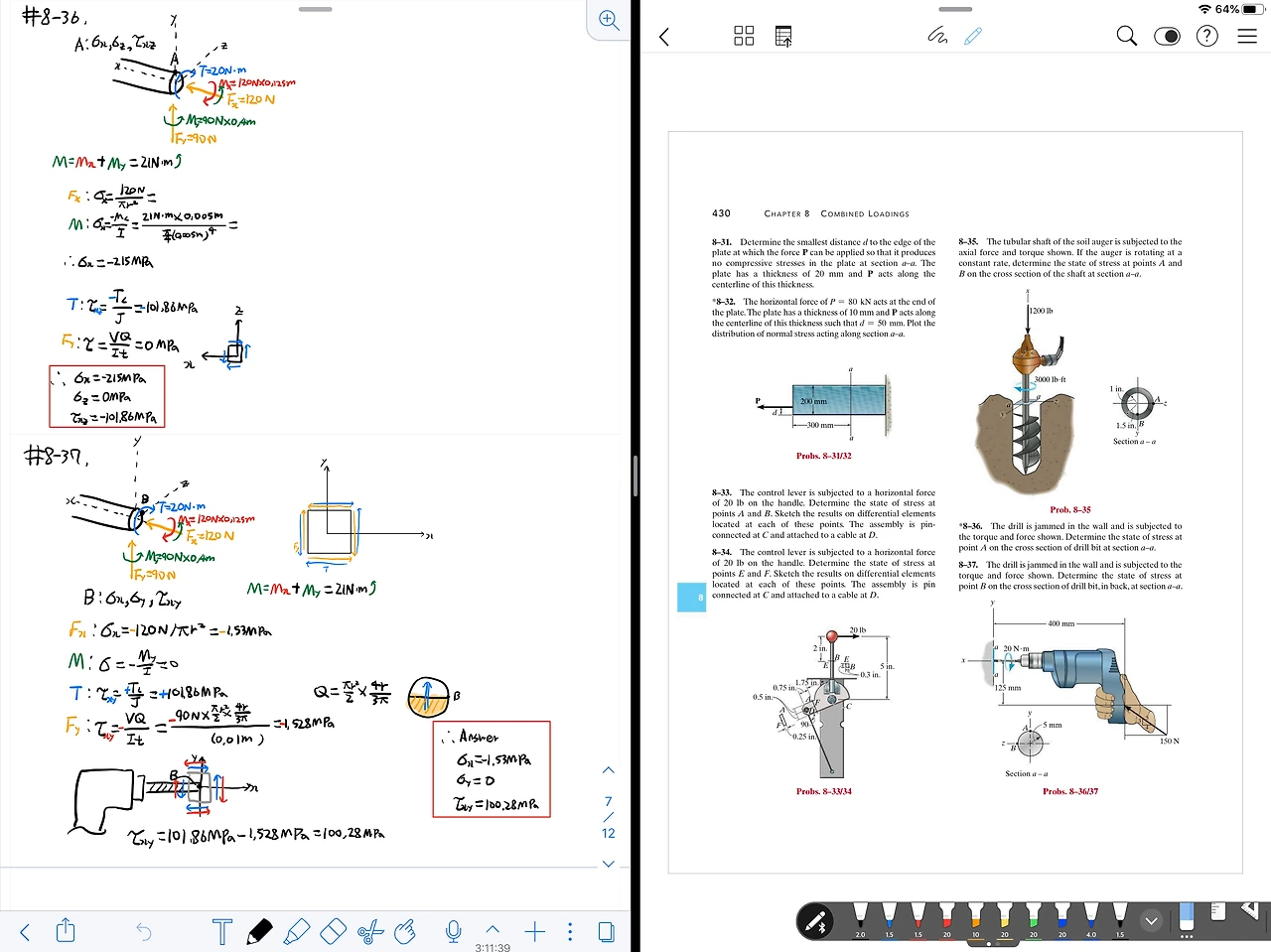
Task: Open the page overview icon in notes app
Action: pyautogui.click(x=606, y=931)
